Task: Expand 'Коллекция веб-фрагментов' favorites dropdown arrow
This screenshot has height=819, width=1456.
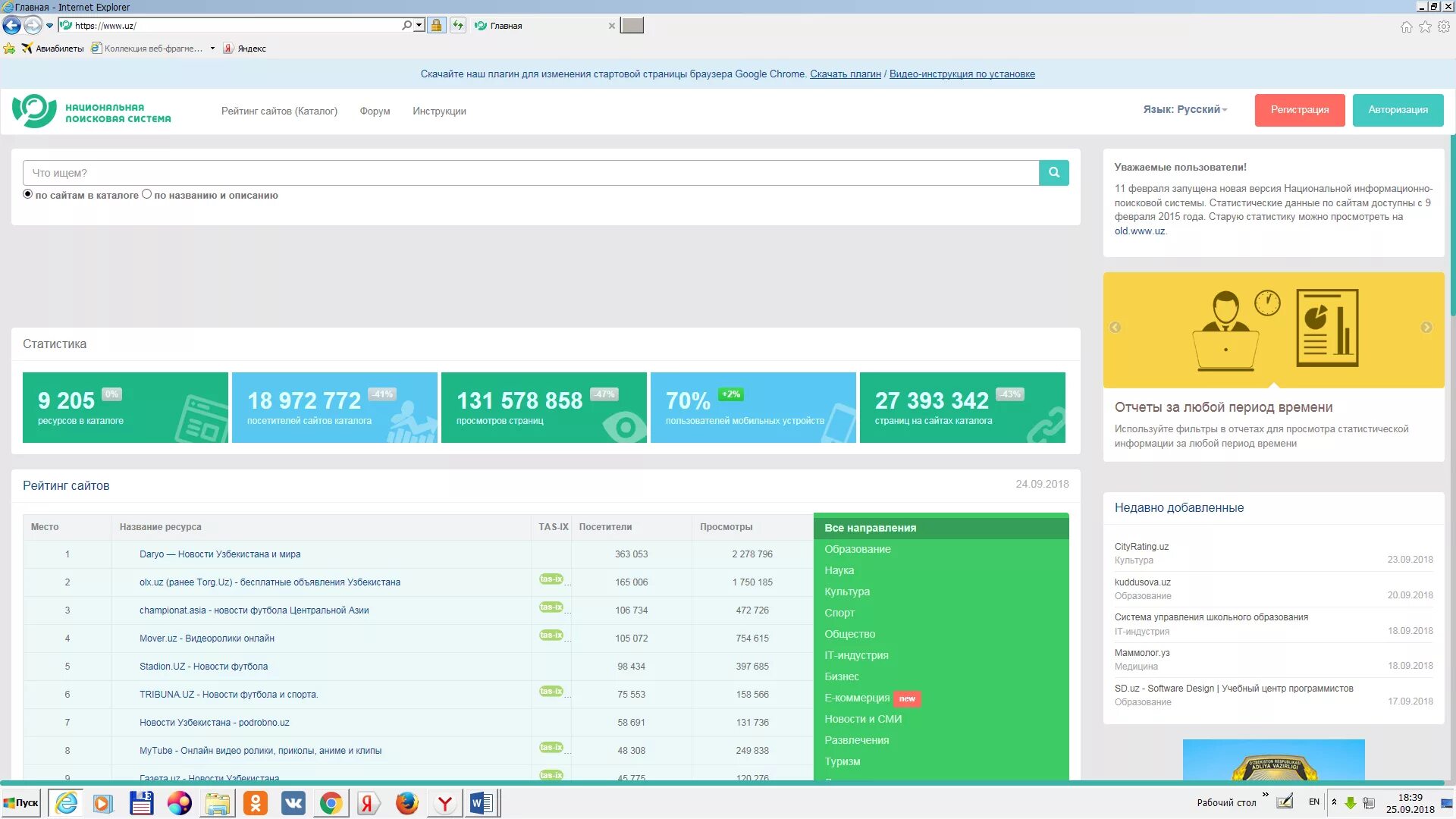Action: (212, 49)
